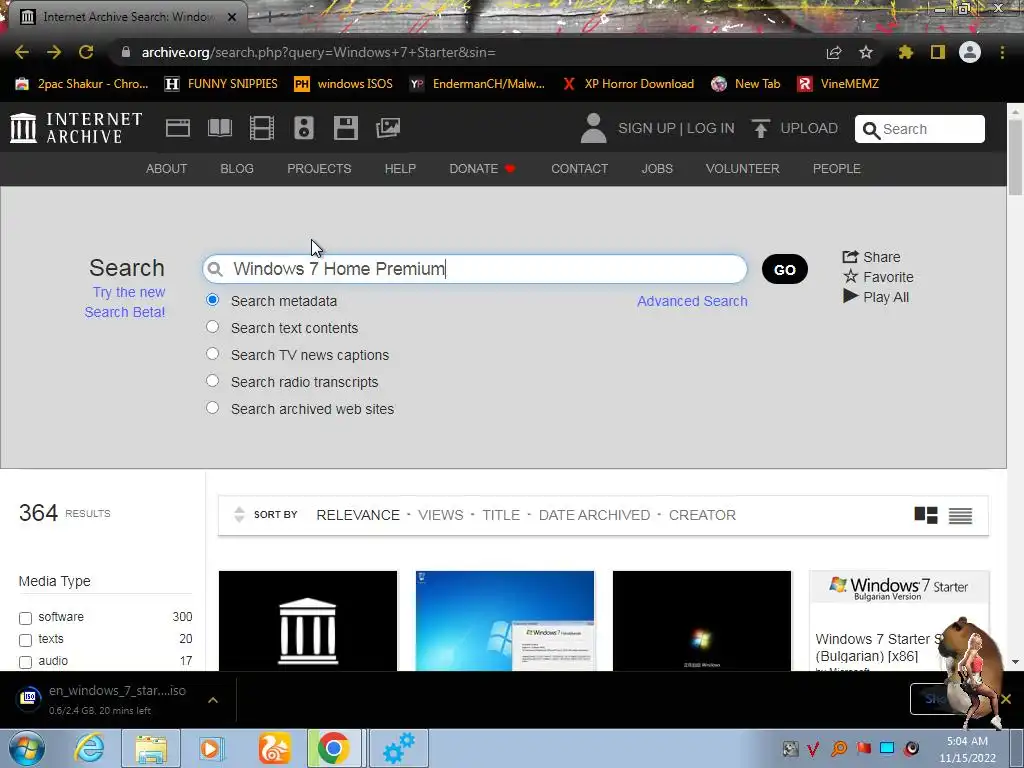Open the Software floppy disk icon

pyautogui.click(x=345, y=128)
